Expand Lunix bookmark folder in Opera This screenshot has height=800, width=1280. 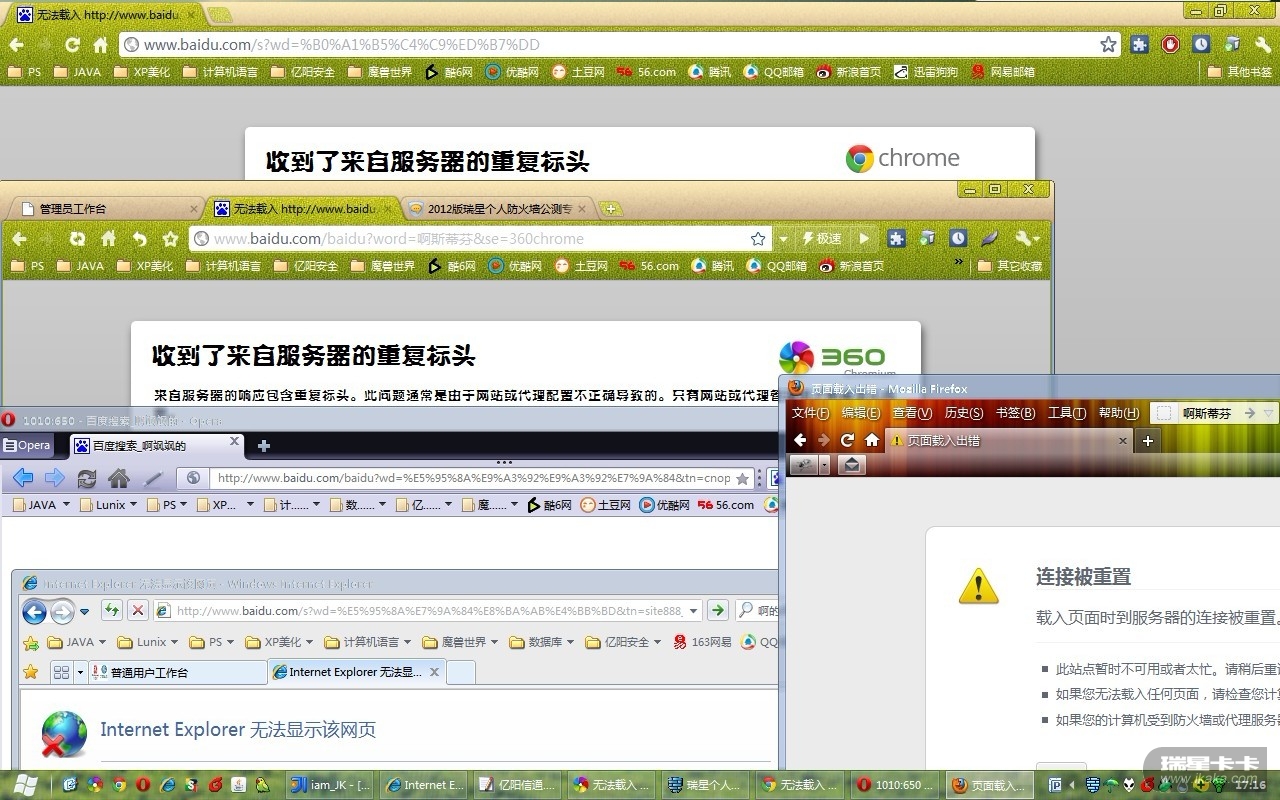point(110,505)
